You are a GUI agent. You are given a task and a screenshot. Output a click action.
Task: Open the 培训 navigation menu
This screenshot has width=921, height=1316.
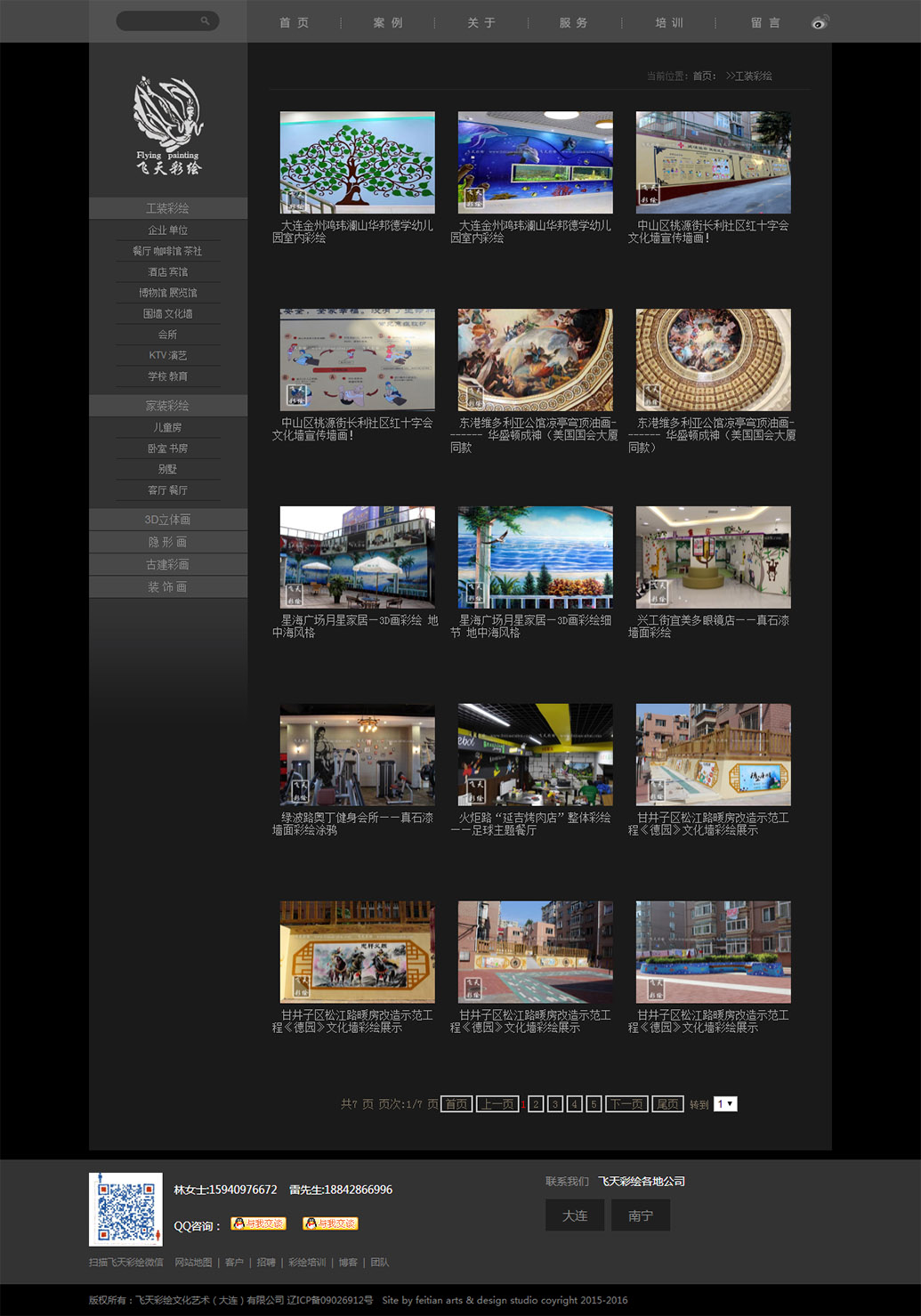pos(669,23)
